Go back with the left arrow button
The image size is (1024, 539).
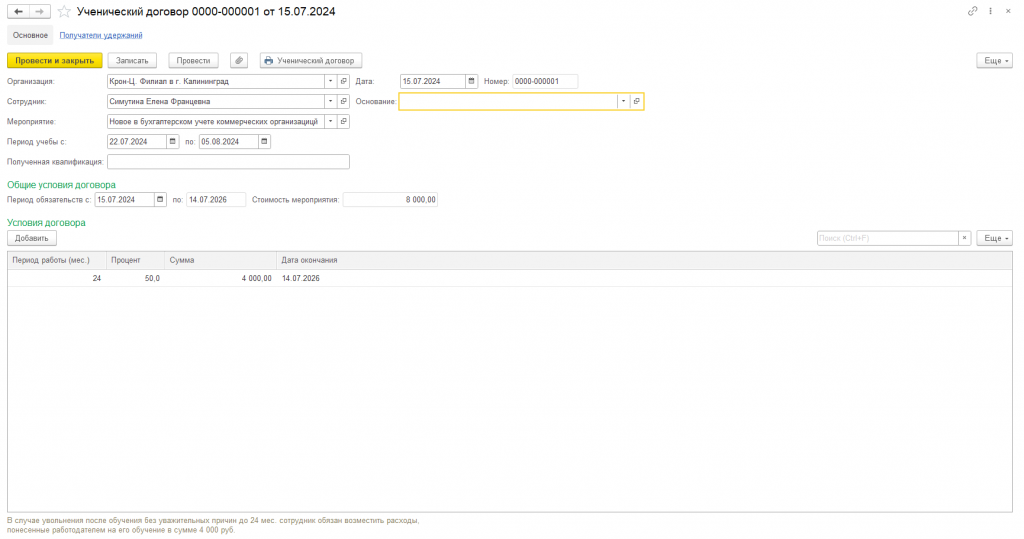click(18, 12)
